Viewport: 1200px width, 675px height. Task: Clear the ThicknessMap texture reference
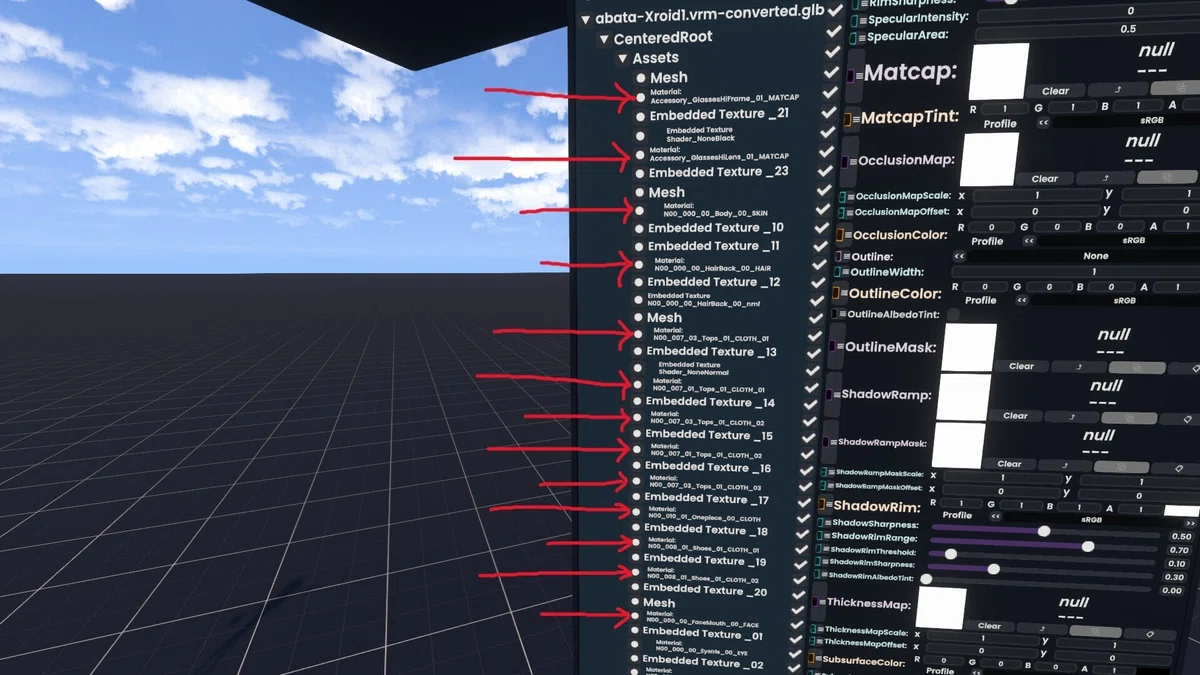990,627
